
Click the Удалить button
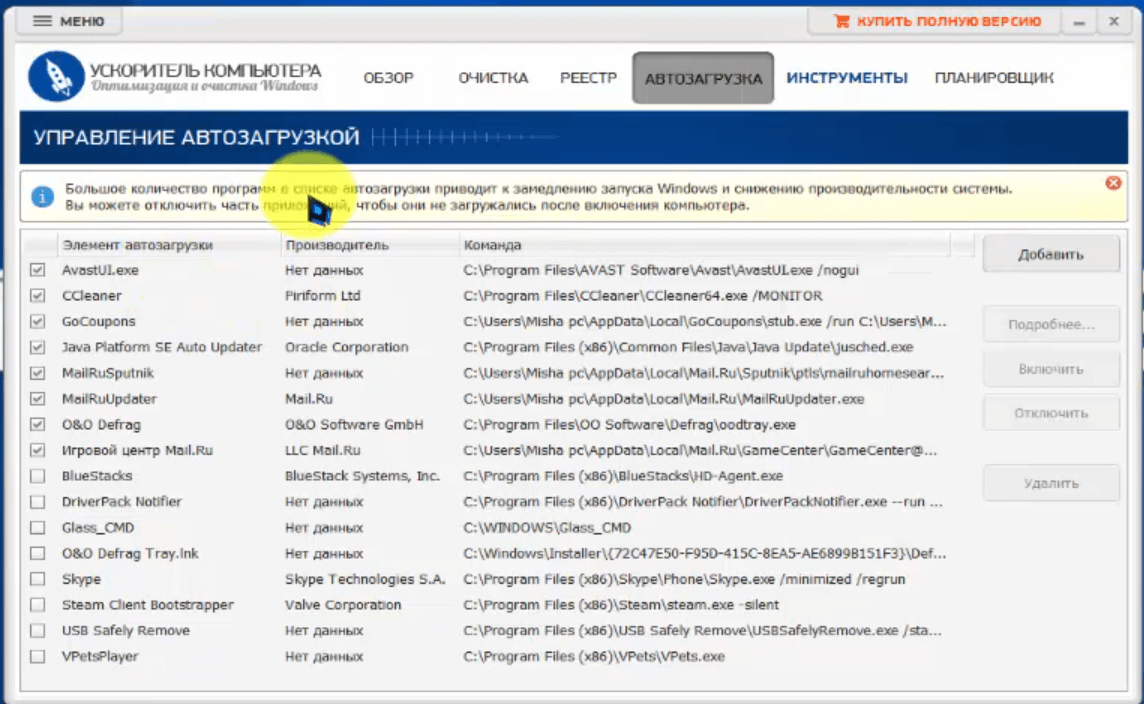(x=1051, y=484)
